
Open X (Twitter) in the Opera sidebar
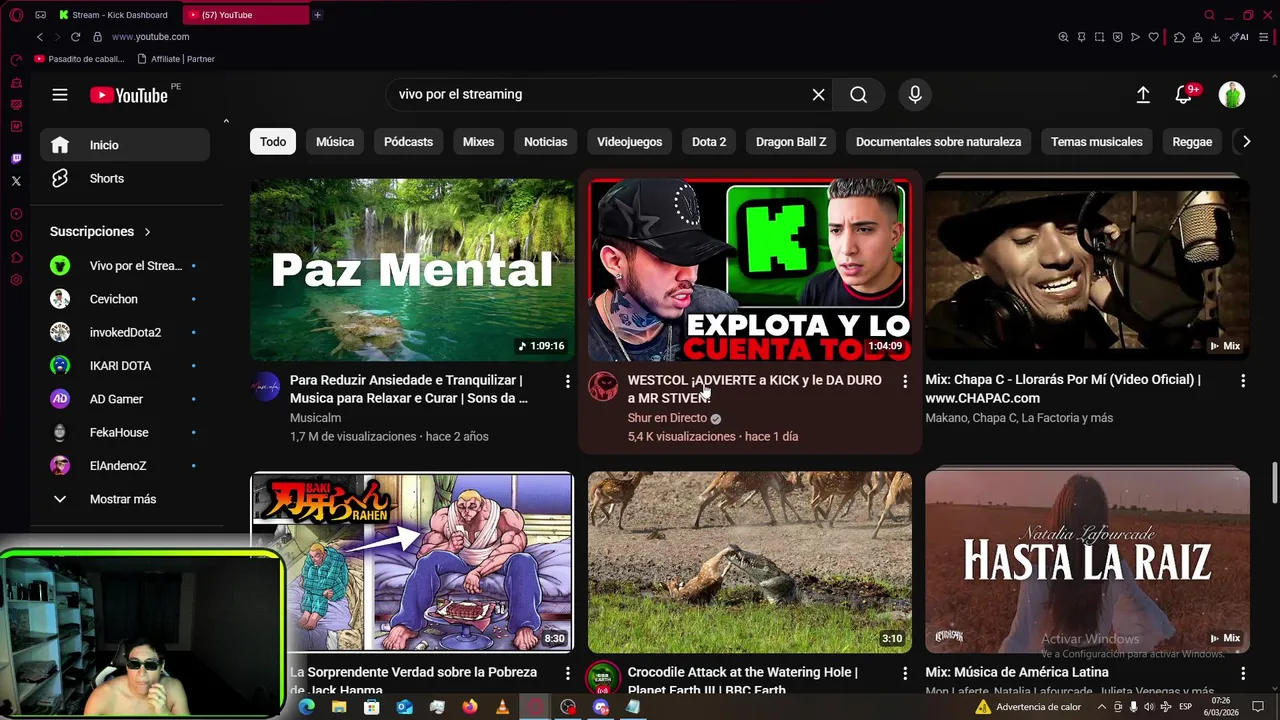16,181
